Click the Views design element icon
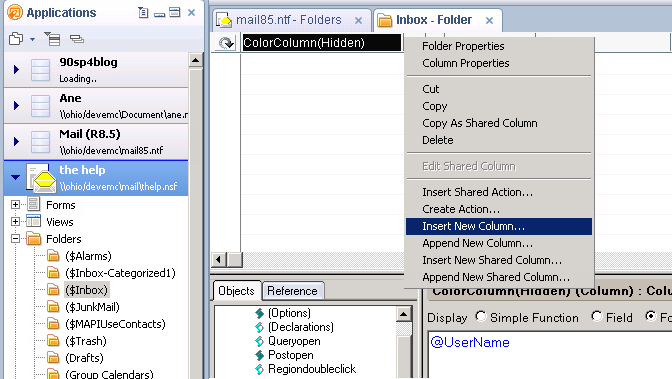Screen dimensions: 672x379 tap(33, 221)
